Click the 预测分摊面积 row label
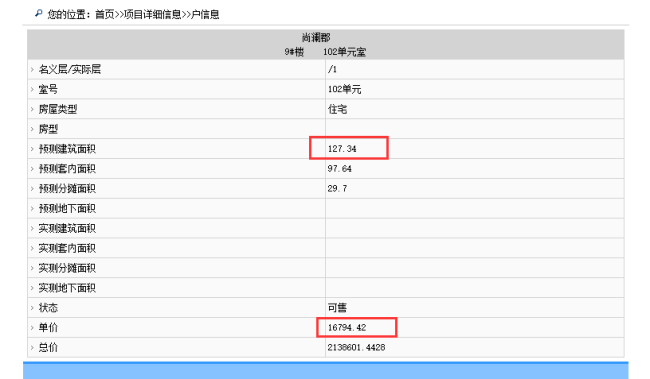 pos(67,189)
